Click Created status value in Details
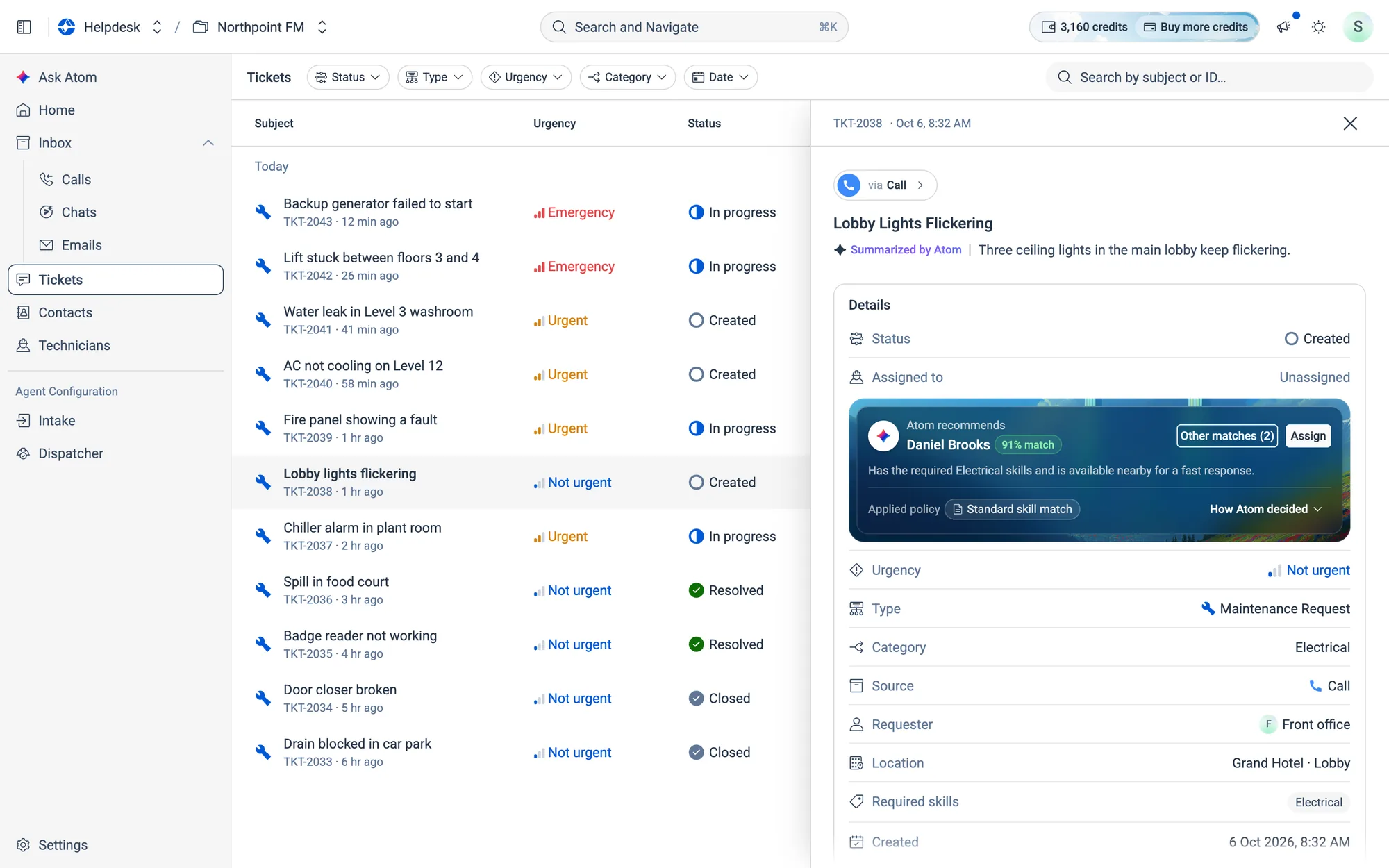 1317,338
